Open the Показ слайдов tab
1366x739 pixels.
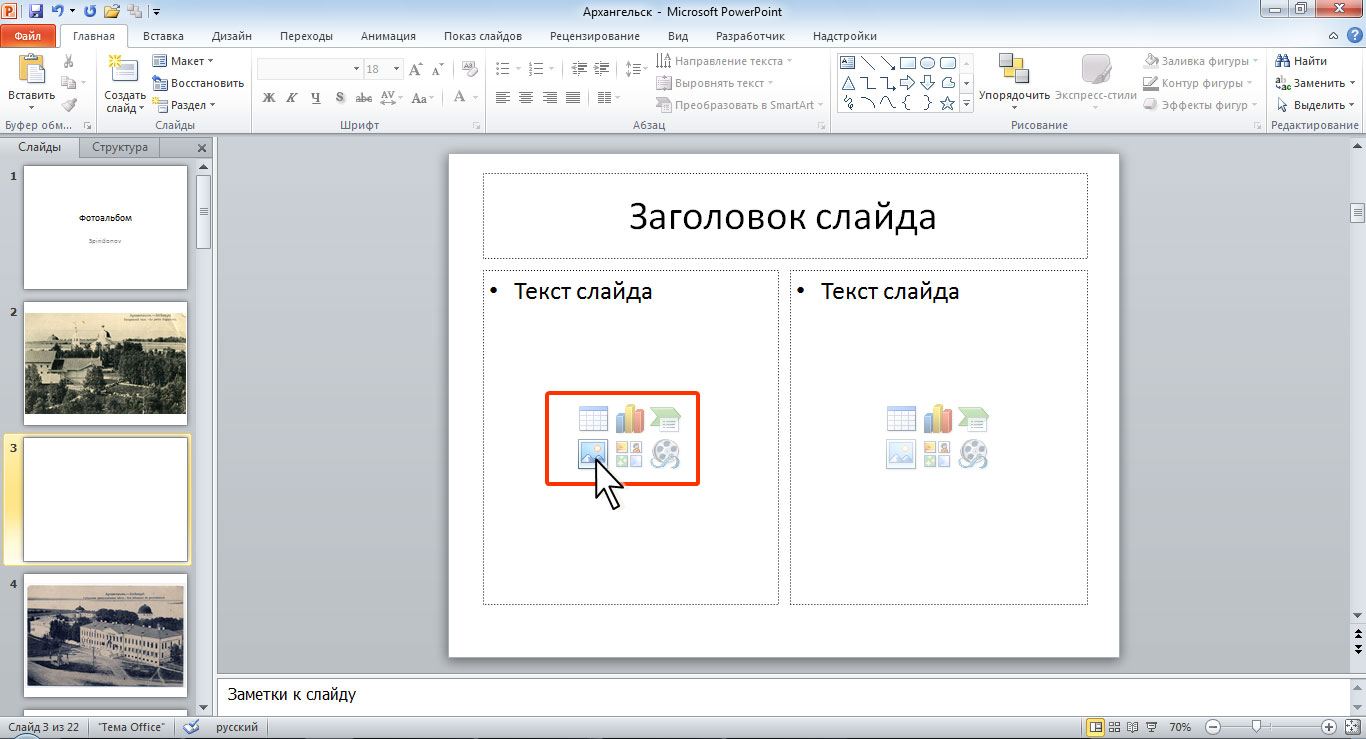click(483, 36)
